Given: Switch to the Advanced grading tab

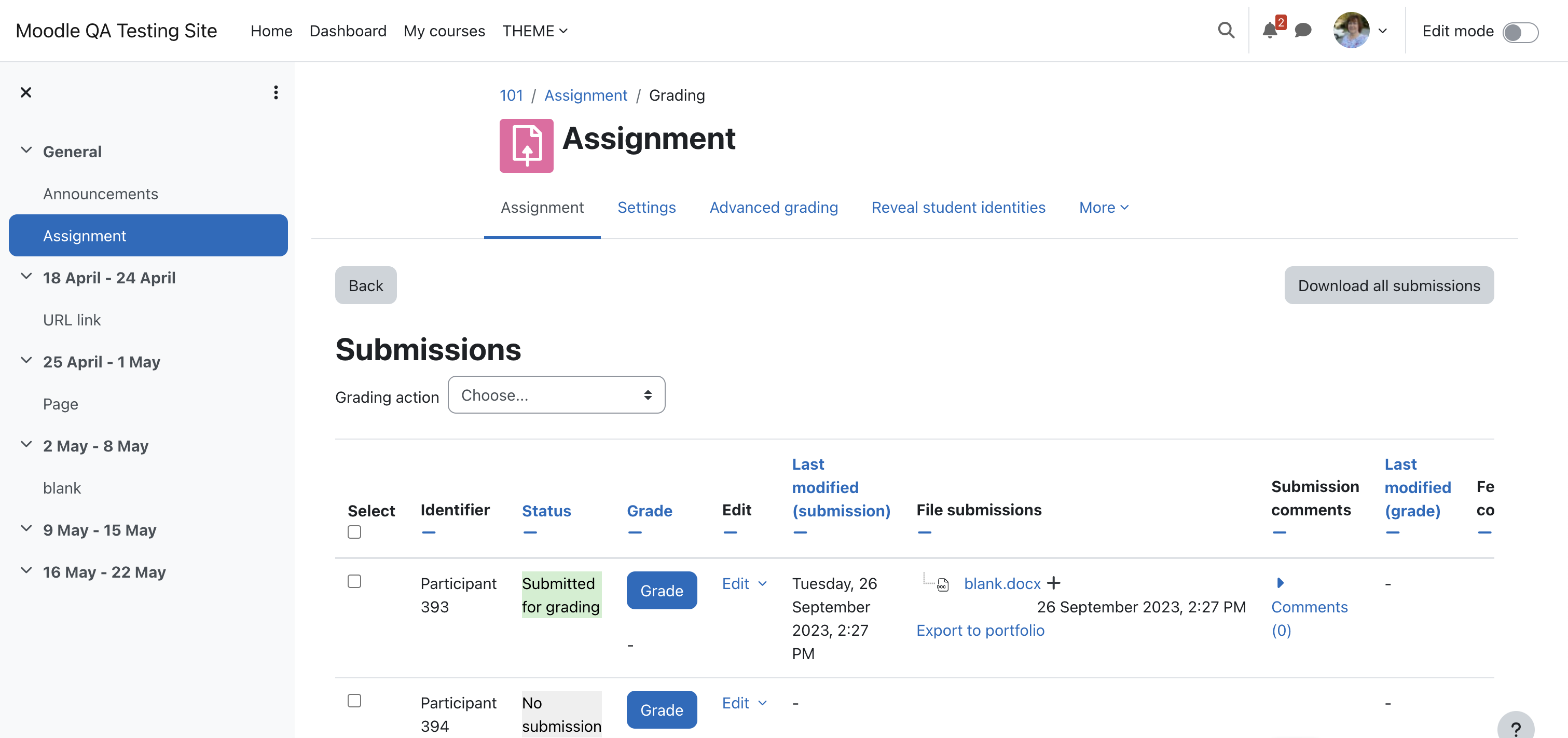Looking at the screenshot, I should 774,208.
